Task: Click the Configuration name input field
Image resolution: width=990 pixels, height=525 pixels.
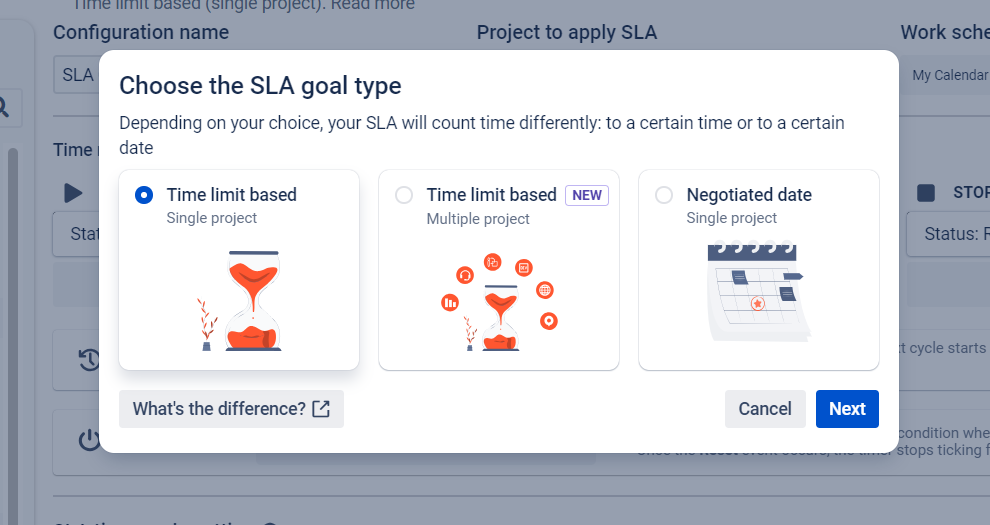Action: coord(76,75)
